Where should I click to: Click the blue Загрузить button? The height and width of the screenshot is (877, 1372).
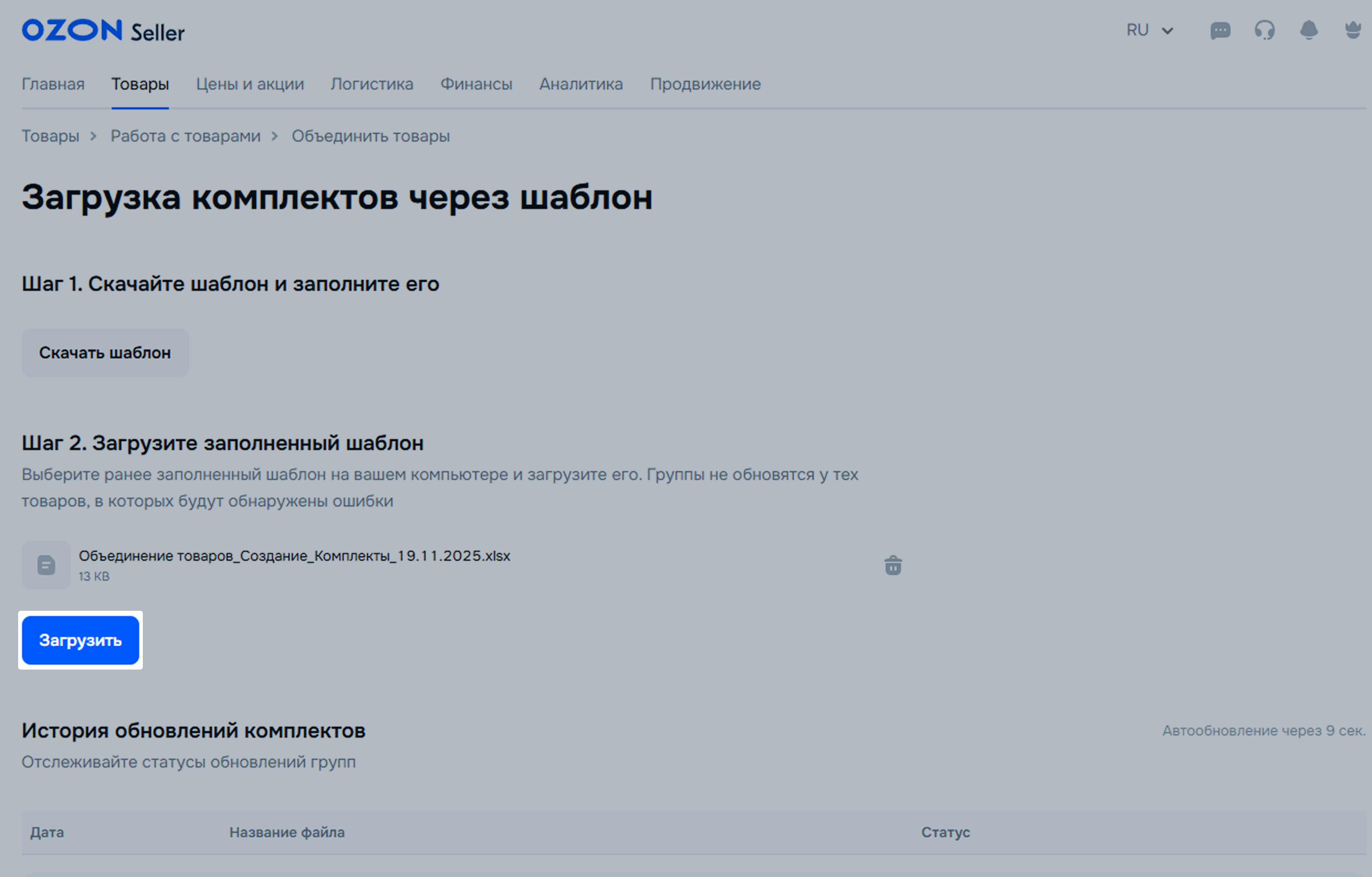(x=80, y=640)
